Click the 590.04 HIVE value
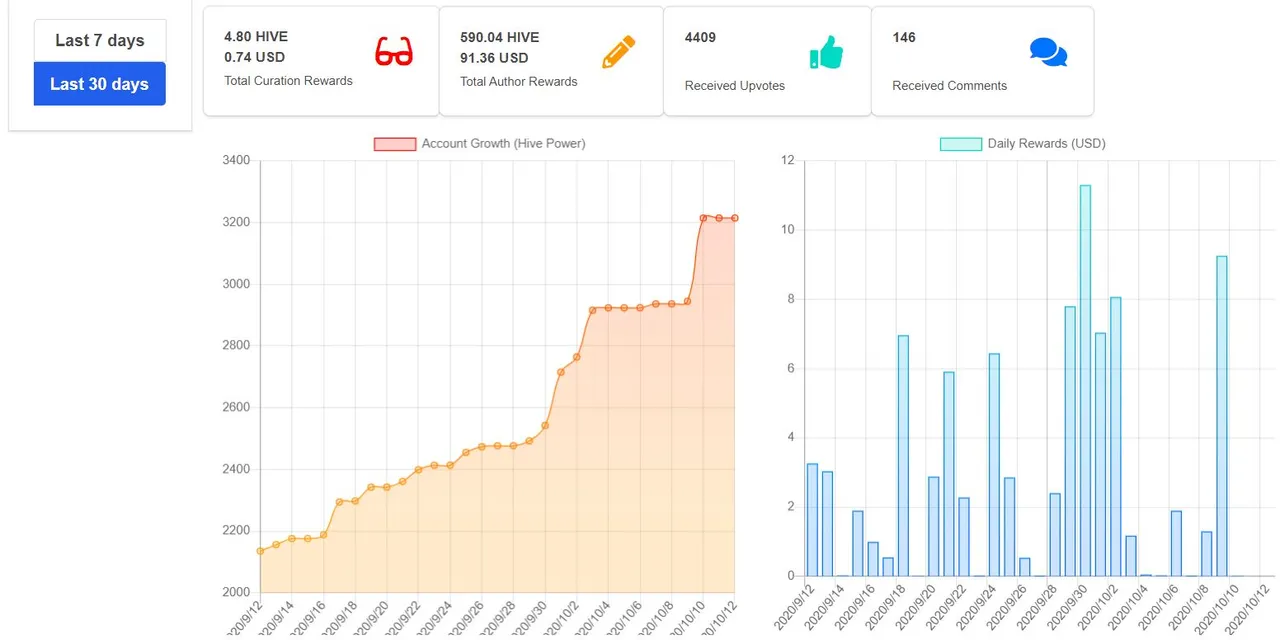The height and width of the screenshot is (640, 1280). (x=499, y=37)
